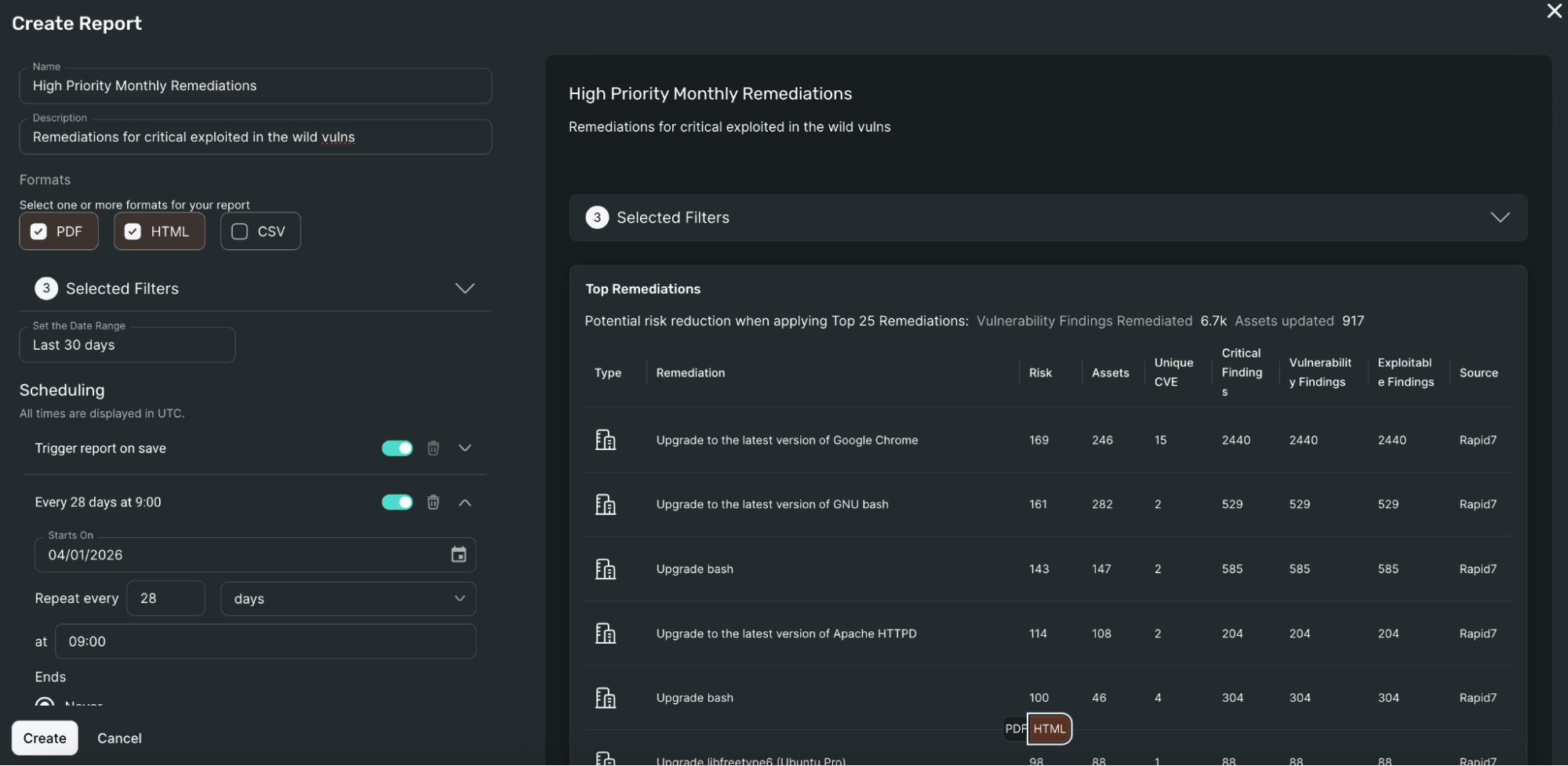Switch the preview to the PDF tab
This screenshot has height=766, width=1568.
[1014, 728]
